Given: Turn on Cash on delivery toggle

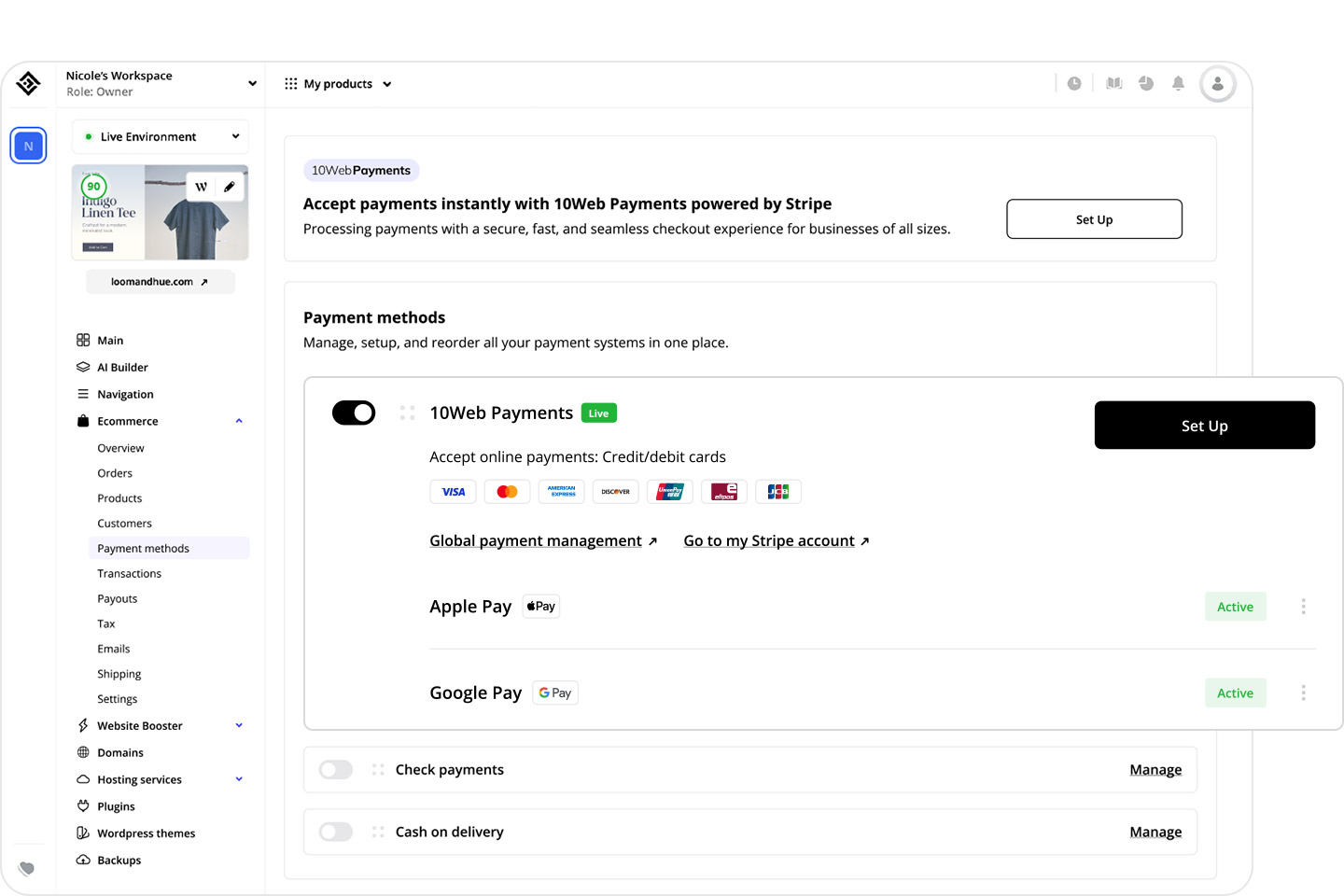Looking at the screenshot, I should 335,832.
